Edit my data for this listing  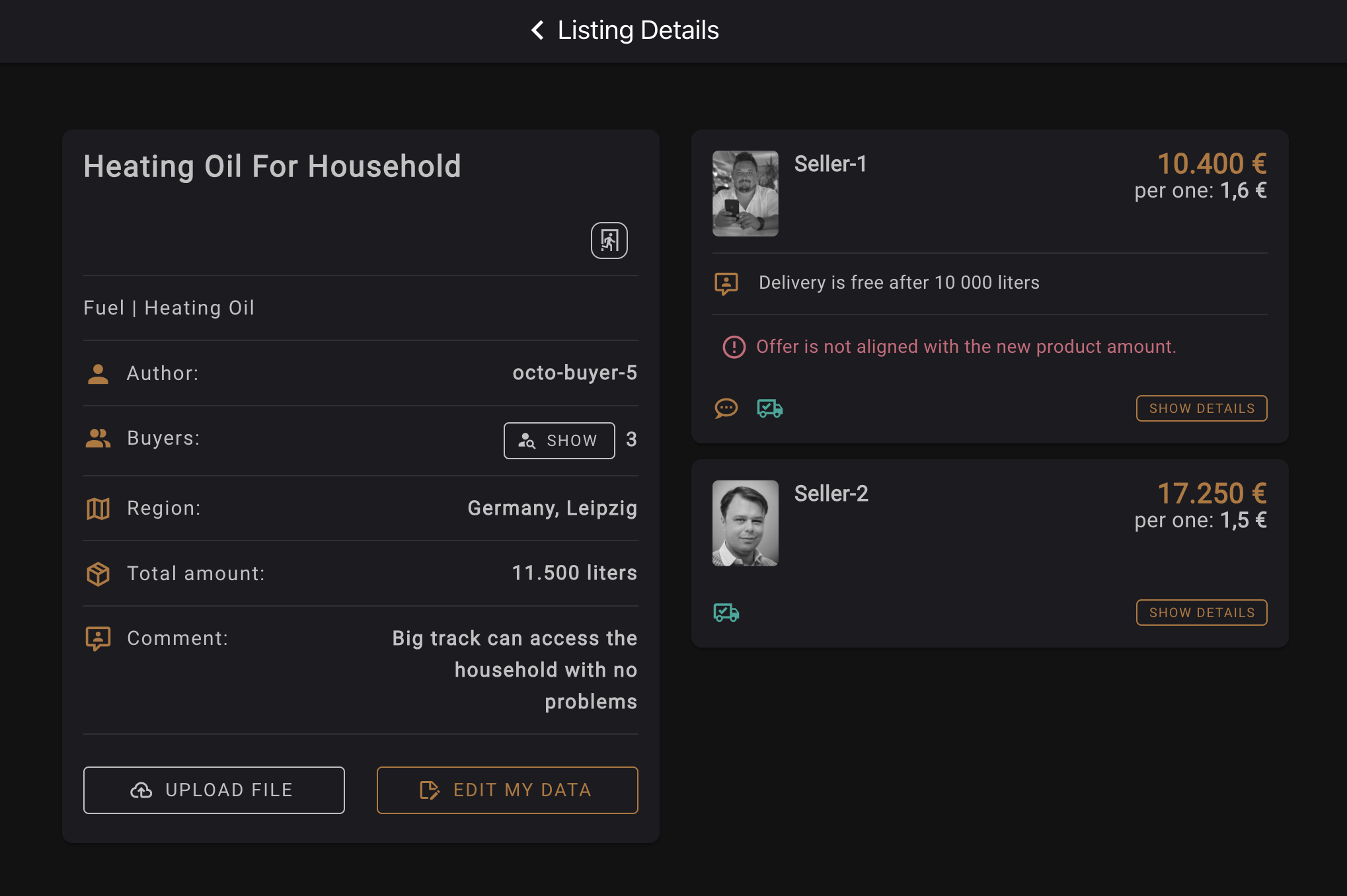pyautogui.click(x=507, y=790)
